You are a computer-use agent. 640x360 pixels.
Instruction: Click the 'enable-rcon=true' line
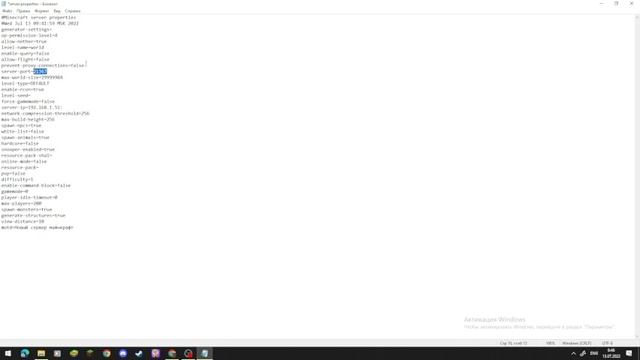click(x=22, y=89)
